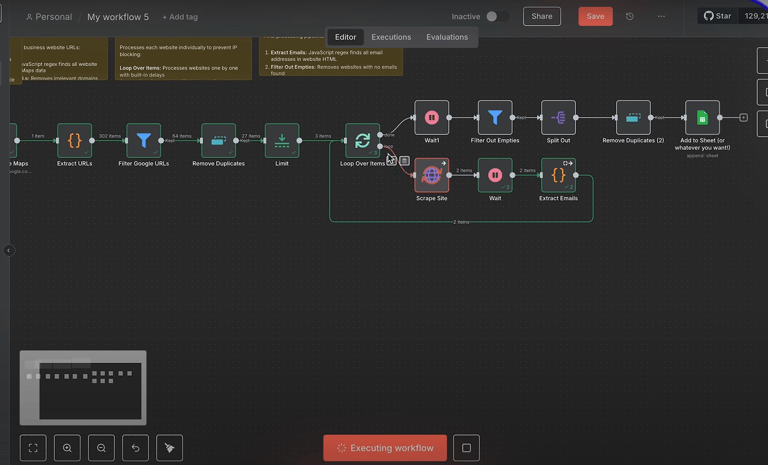This screenshot has width=768, height=465.
Task: Switch to the Editor tab
Action: pos(345,37)
